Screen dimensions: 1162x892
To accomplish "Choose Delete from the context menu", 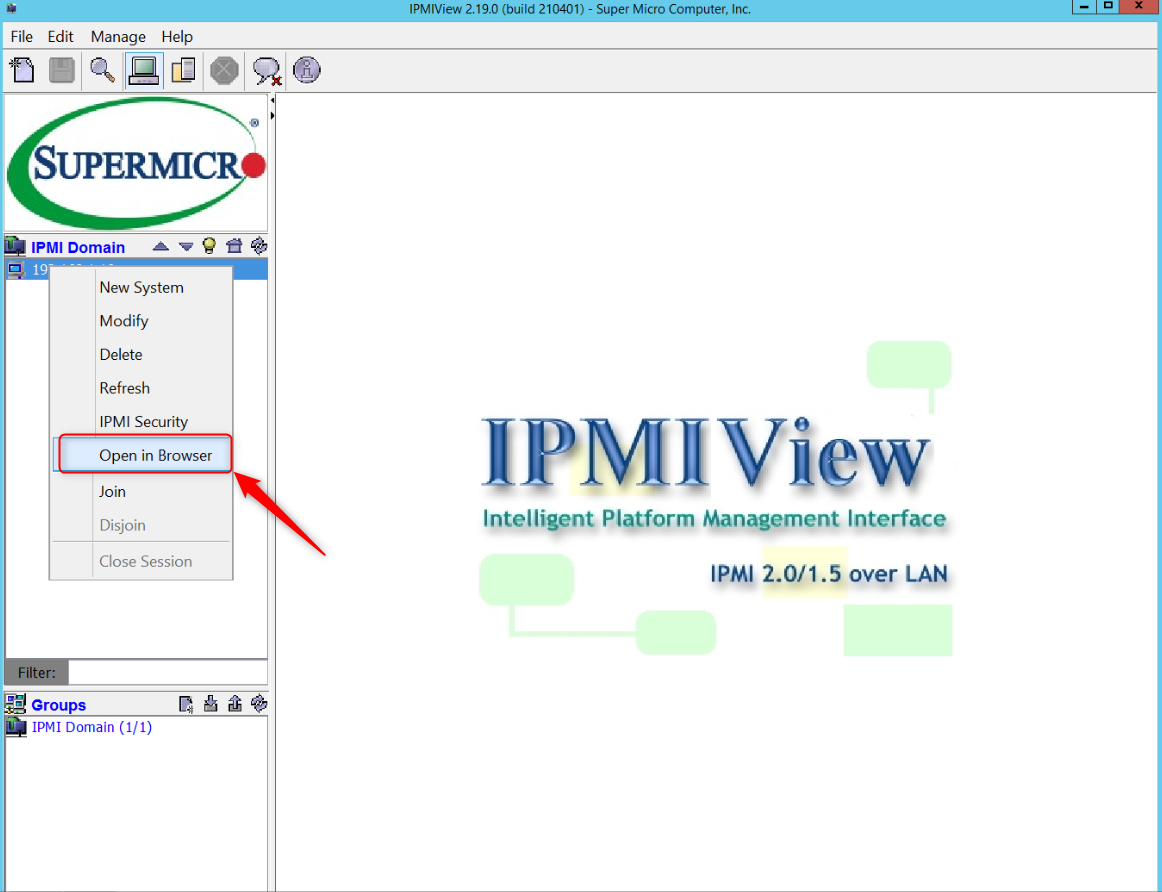I will point(141,354).
